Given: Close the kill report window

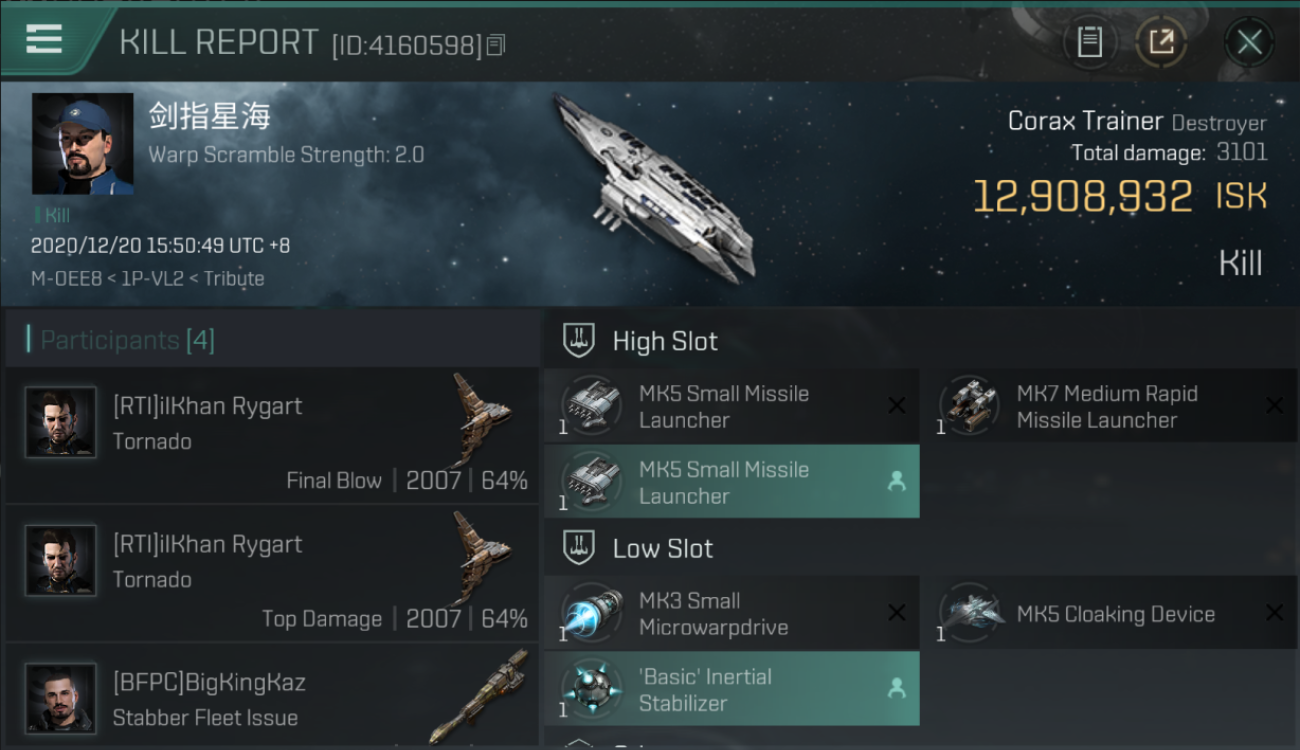Looking at the screenshot, I should click(x=1249, y=42).
